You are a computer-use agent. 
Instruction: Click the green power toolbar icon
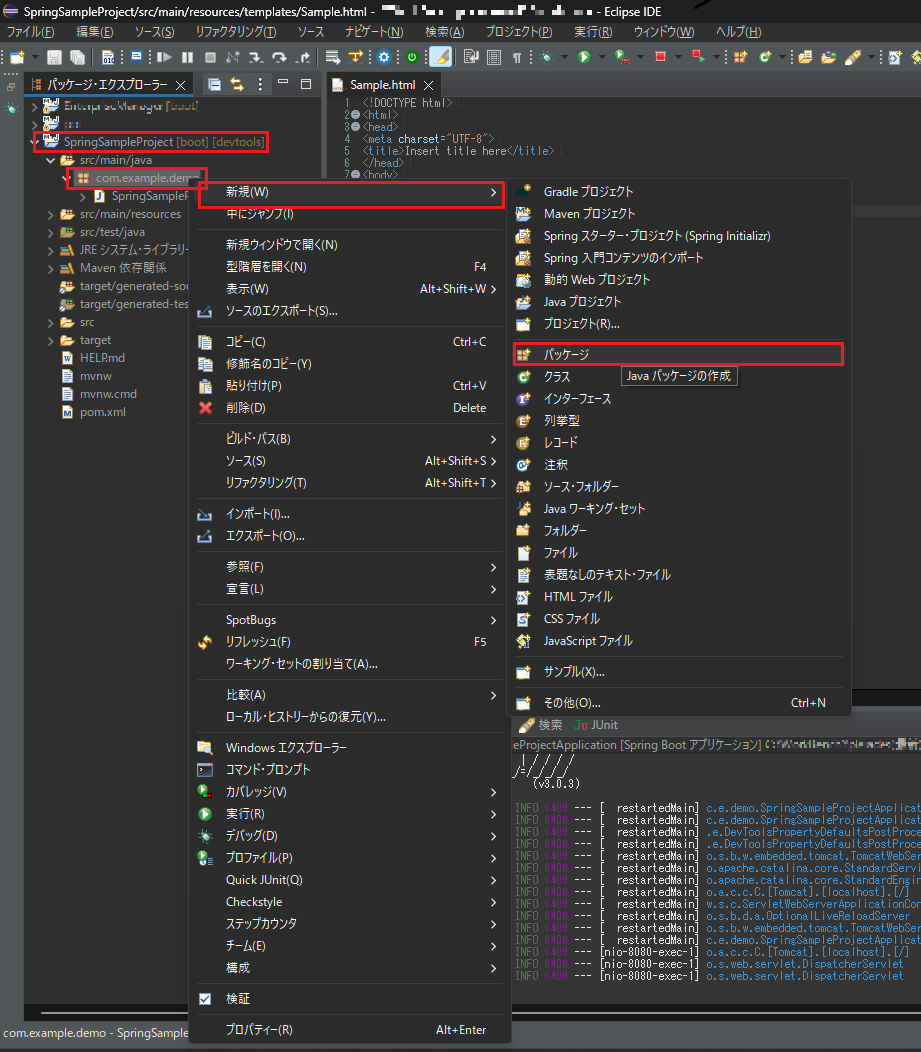412,58
